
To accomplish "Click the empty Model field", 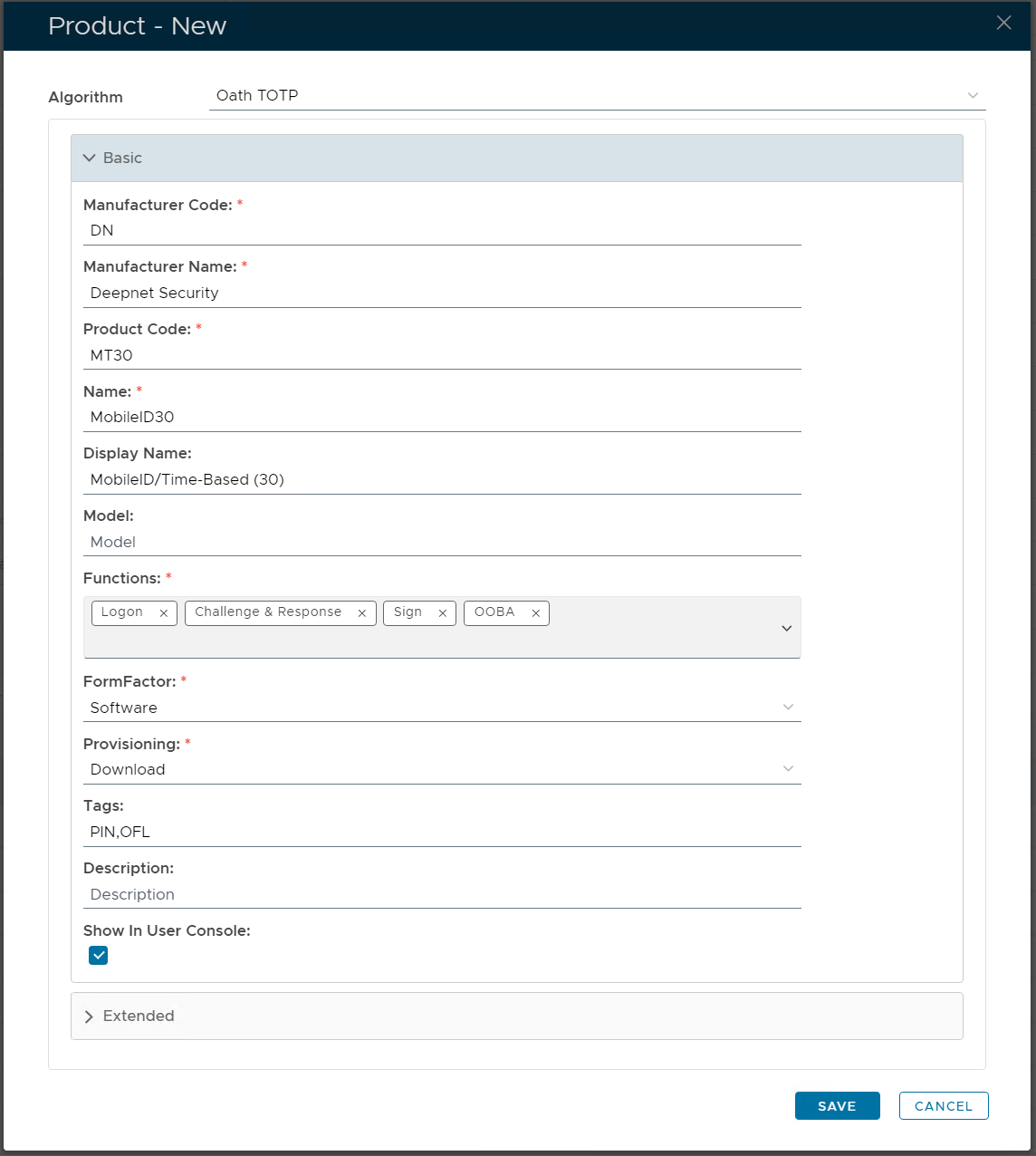I will 442,542.
